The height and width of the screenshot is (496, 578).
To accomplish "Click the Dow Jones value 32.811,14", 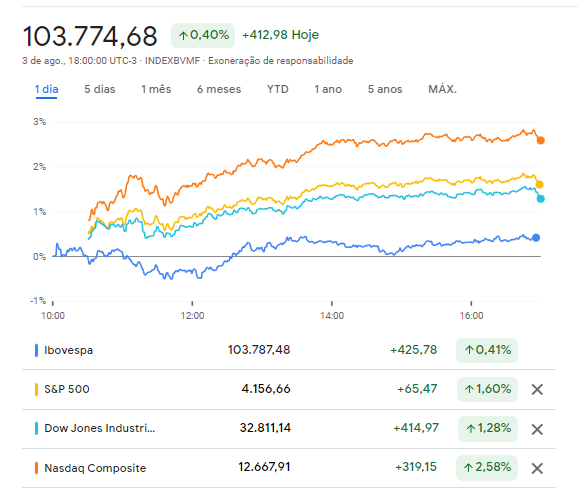I will coord(265,428).
